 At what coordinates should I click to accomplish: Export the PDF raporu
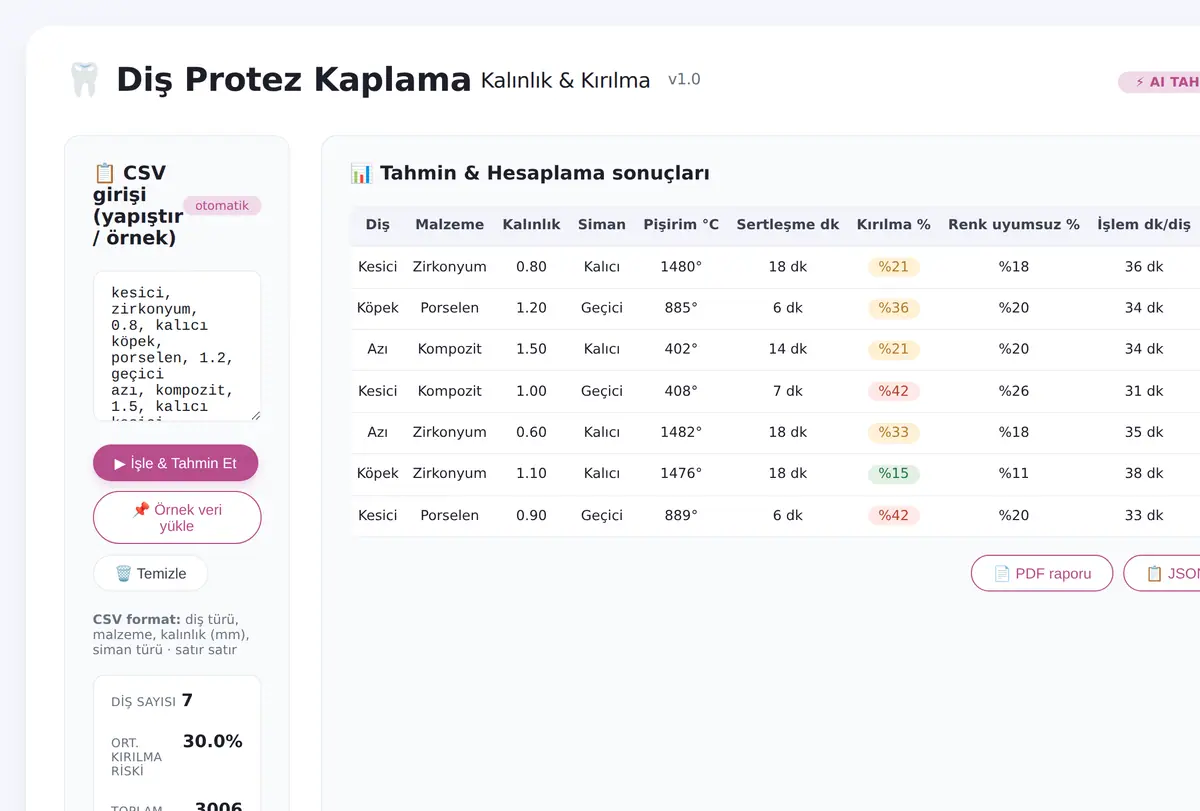click(1042, 573)
